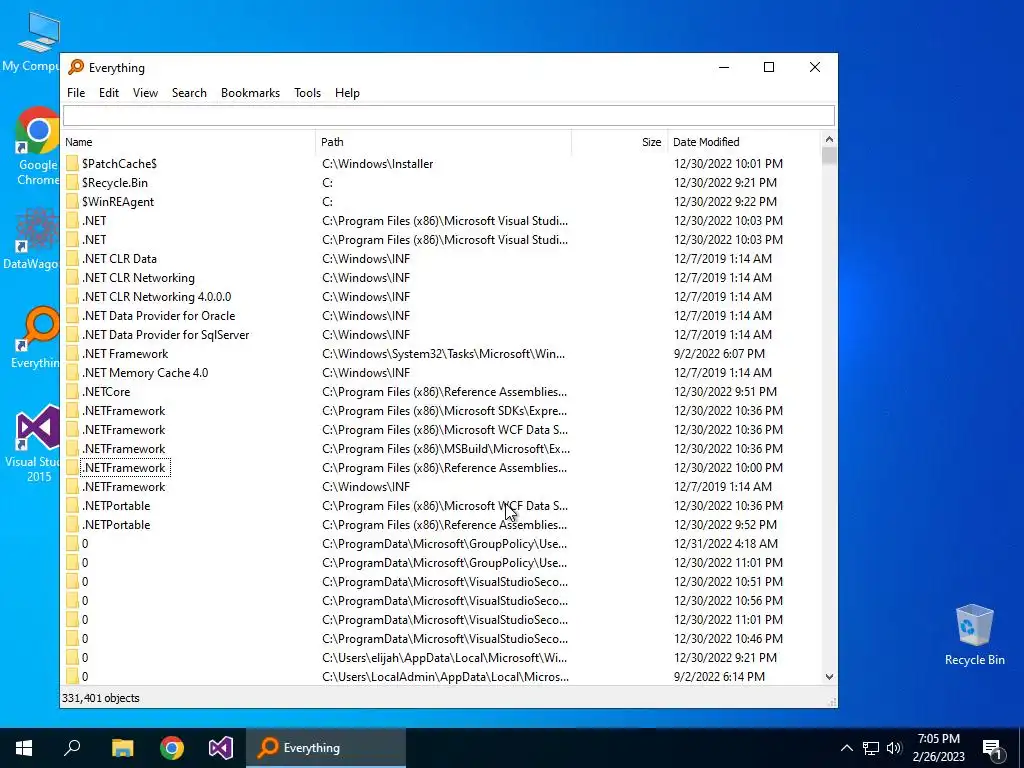The height and width of the screenshot is (768, 1024).
Task: Select the .NET CLR Networking 4.0.0.0 folder icon
Action: [x=72, y=296]
